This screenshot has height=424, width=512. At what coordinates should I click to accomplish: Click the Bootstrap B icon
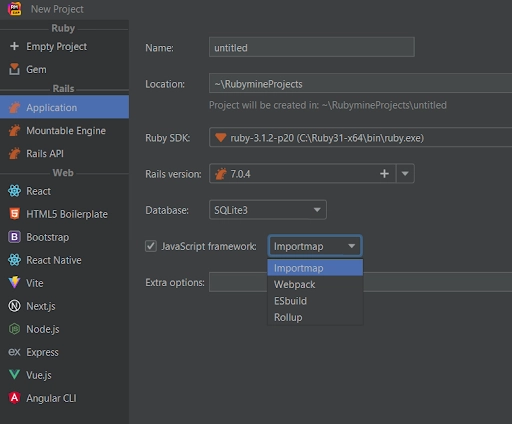tap(14, 237)
